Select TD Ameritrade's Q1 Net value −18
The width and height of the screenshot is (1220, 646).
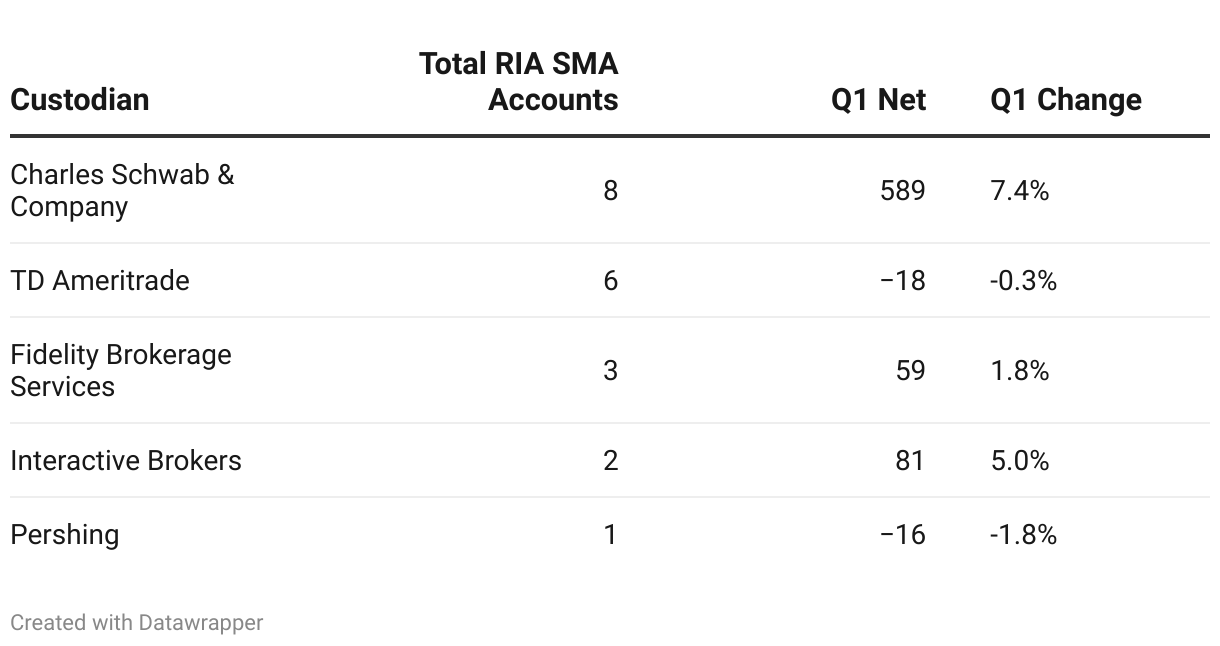click(902, 280)
